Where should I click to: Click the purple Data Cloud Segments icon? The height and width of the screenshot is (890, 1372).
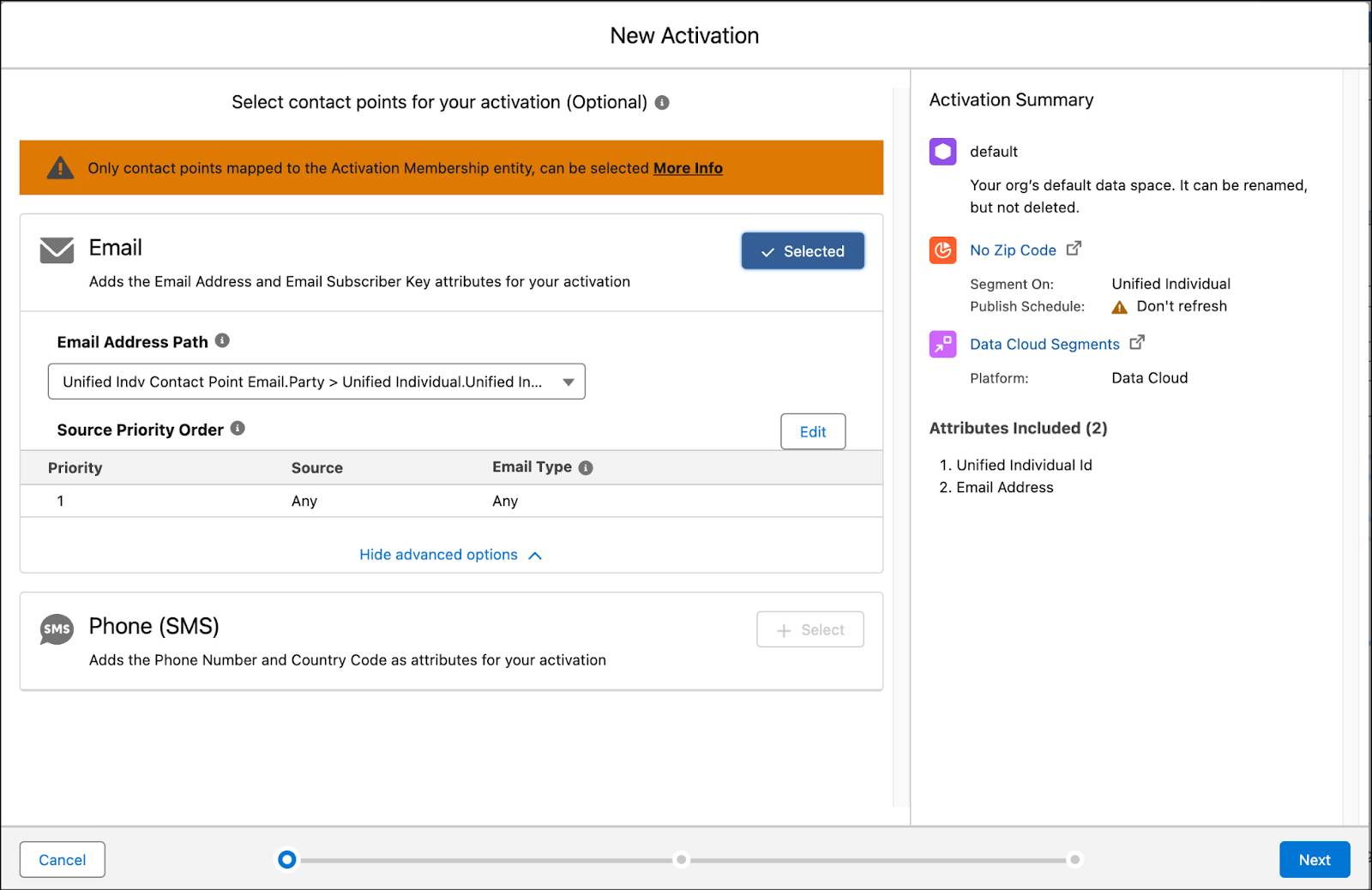942,344
